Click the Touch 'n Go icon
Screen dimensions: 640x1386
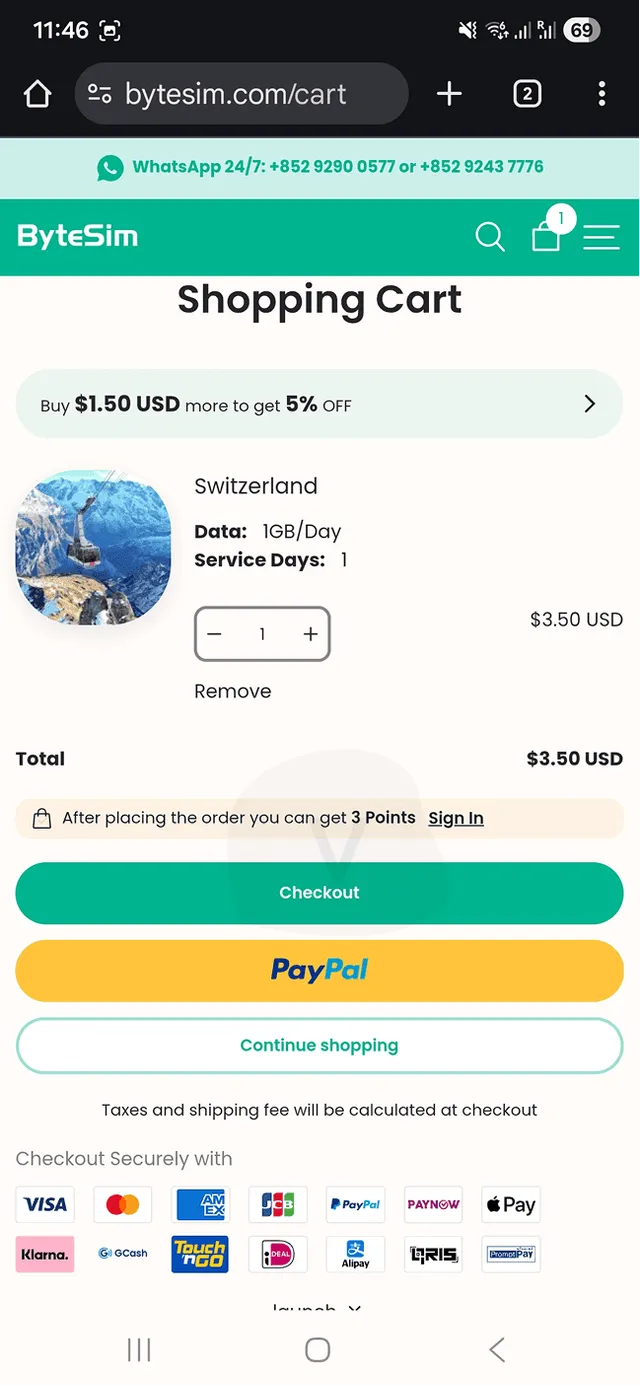coord(199,1254)
